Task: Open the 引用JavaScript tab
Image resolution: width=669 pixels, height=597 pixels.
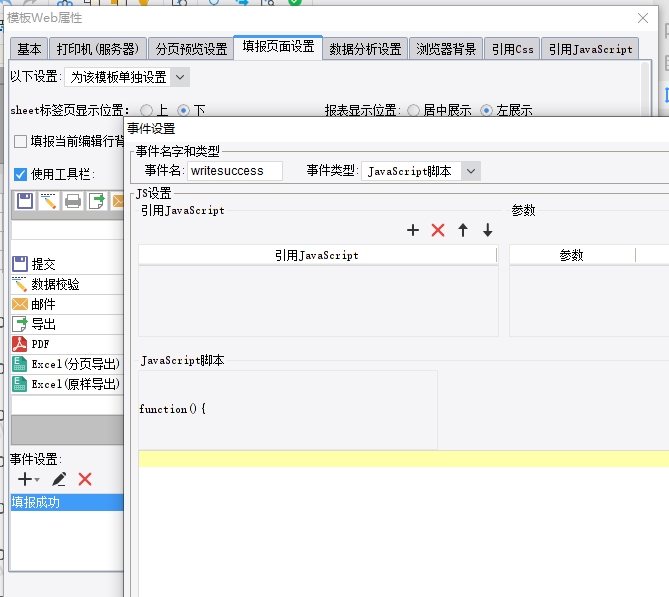Action: (590, 49)
